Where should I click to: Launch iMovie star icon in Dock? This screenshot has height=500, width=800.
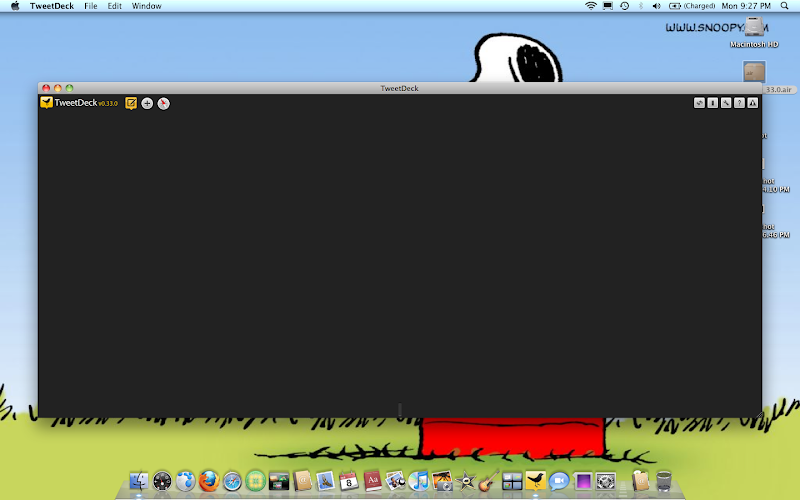pyautogui.click(x=465, y=481)
